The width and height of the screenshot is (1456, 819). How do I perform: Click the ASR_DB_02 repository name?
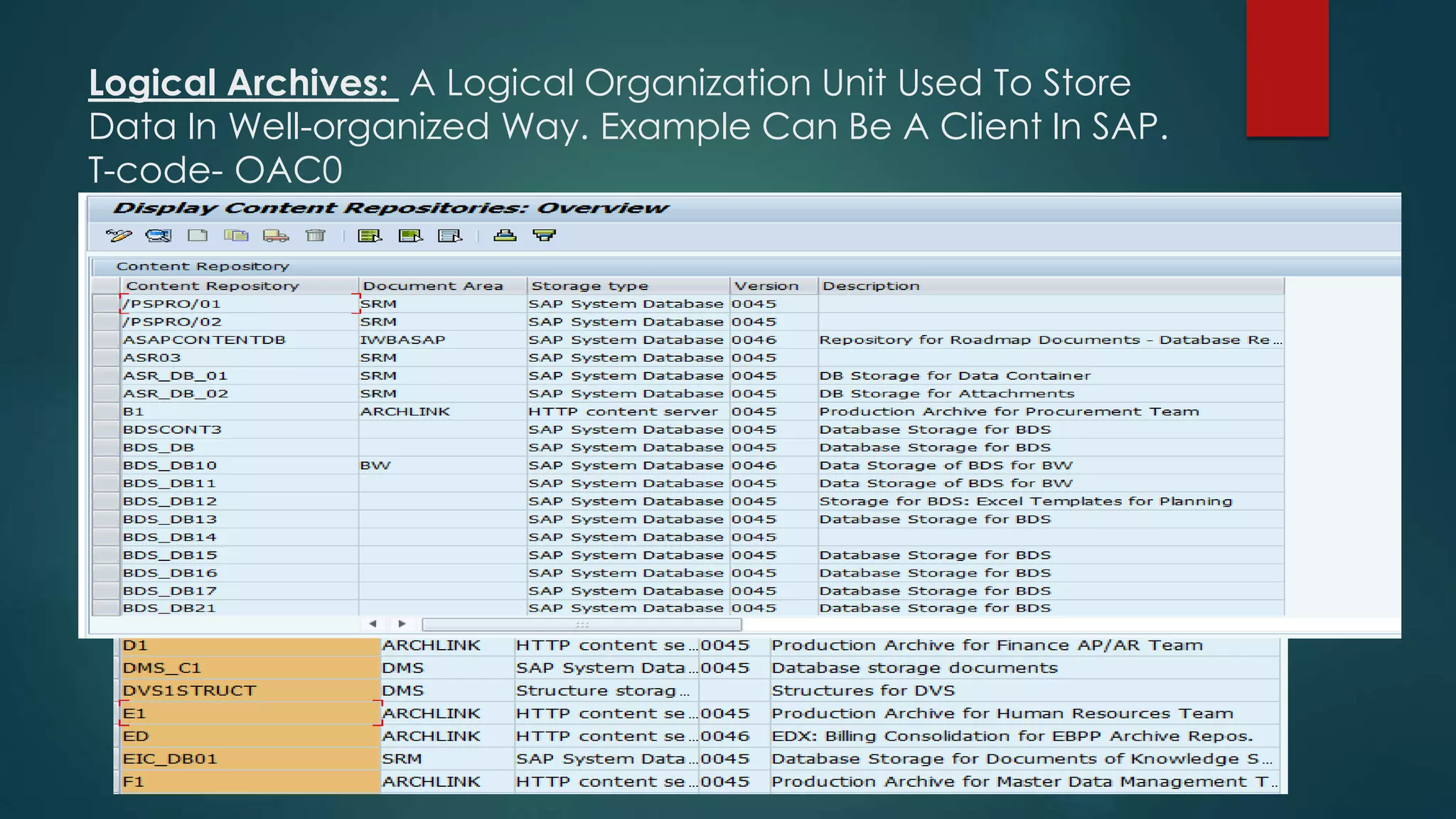(x=176, y=394)
